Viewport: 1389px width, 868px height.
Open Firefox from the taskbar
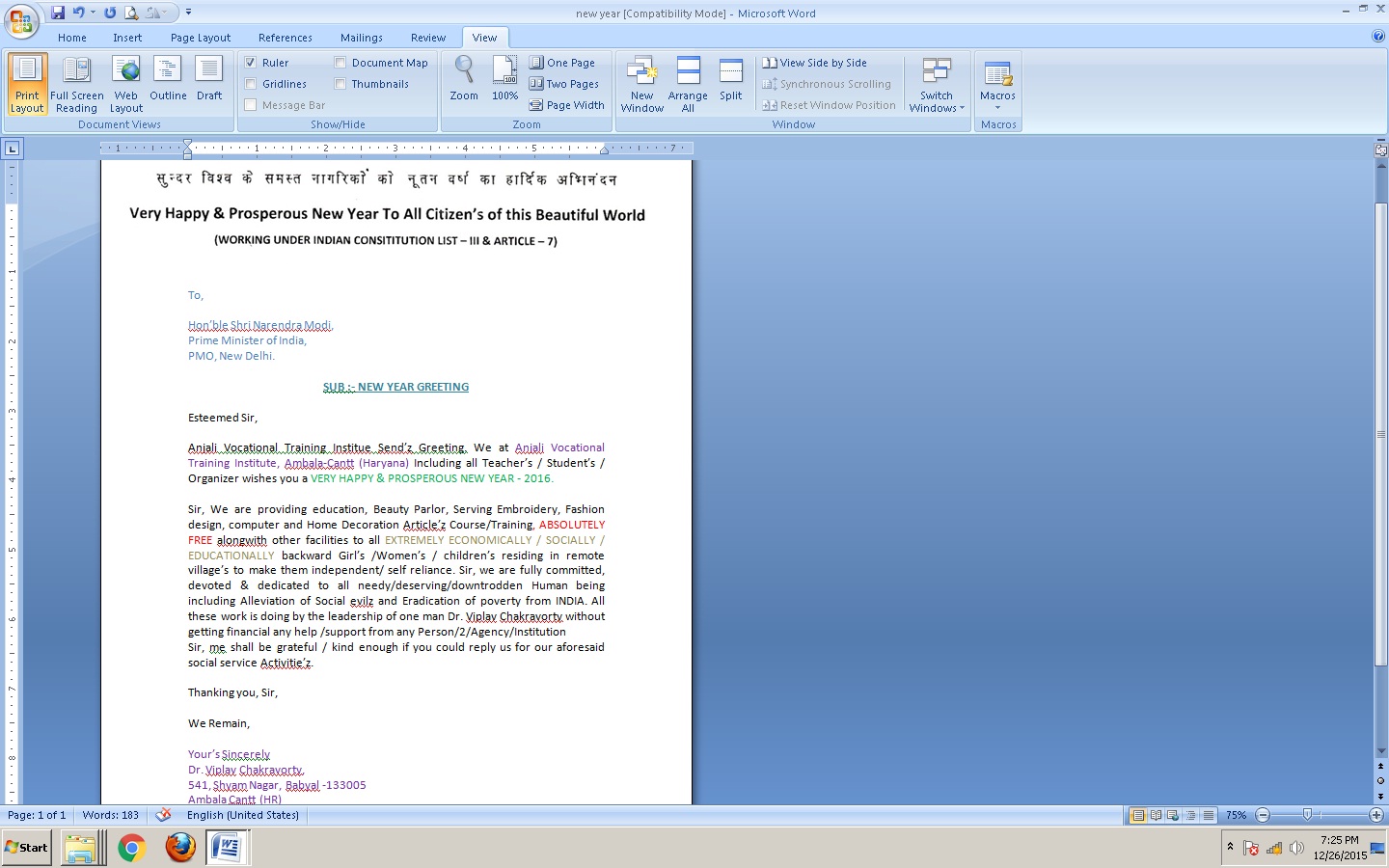click(179, 848)
